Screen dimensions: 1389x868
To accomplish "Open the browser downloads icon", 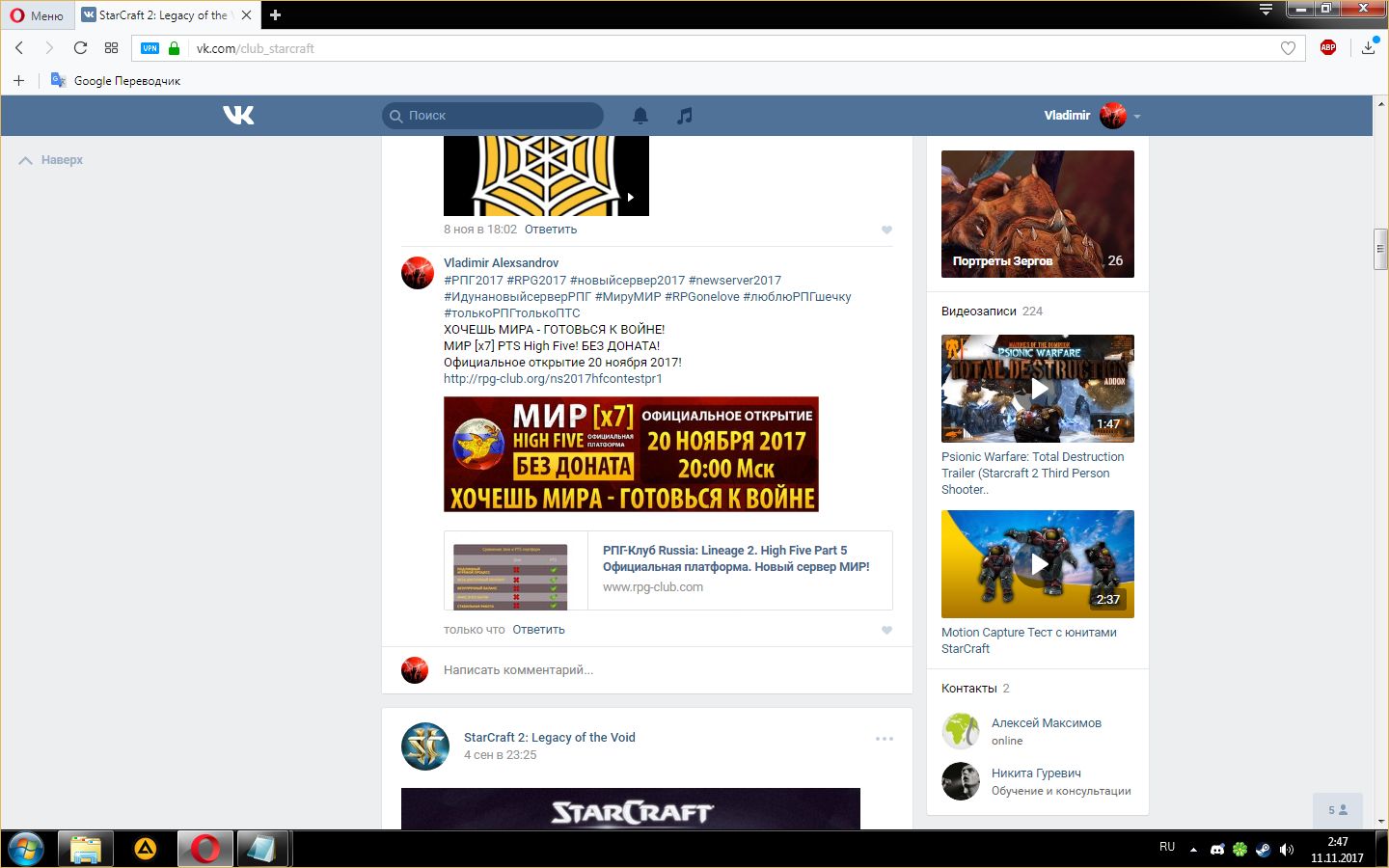I will [x=1369, y=47].
